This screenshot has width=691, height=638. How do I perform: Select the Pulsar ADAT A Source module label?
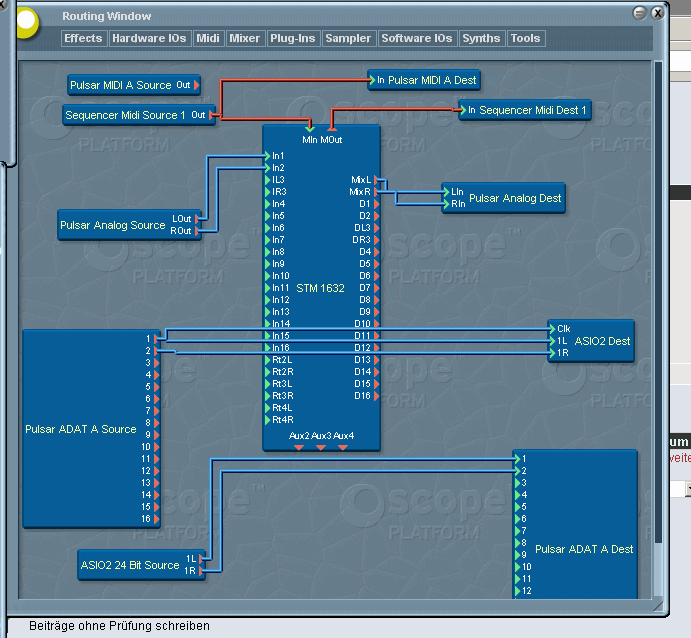click(x=81, y=429)
